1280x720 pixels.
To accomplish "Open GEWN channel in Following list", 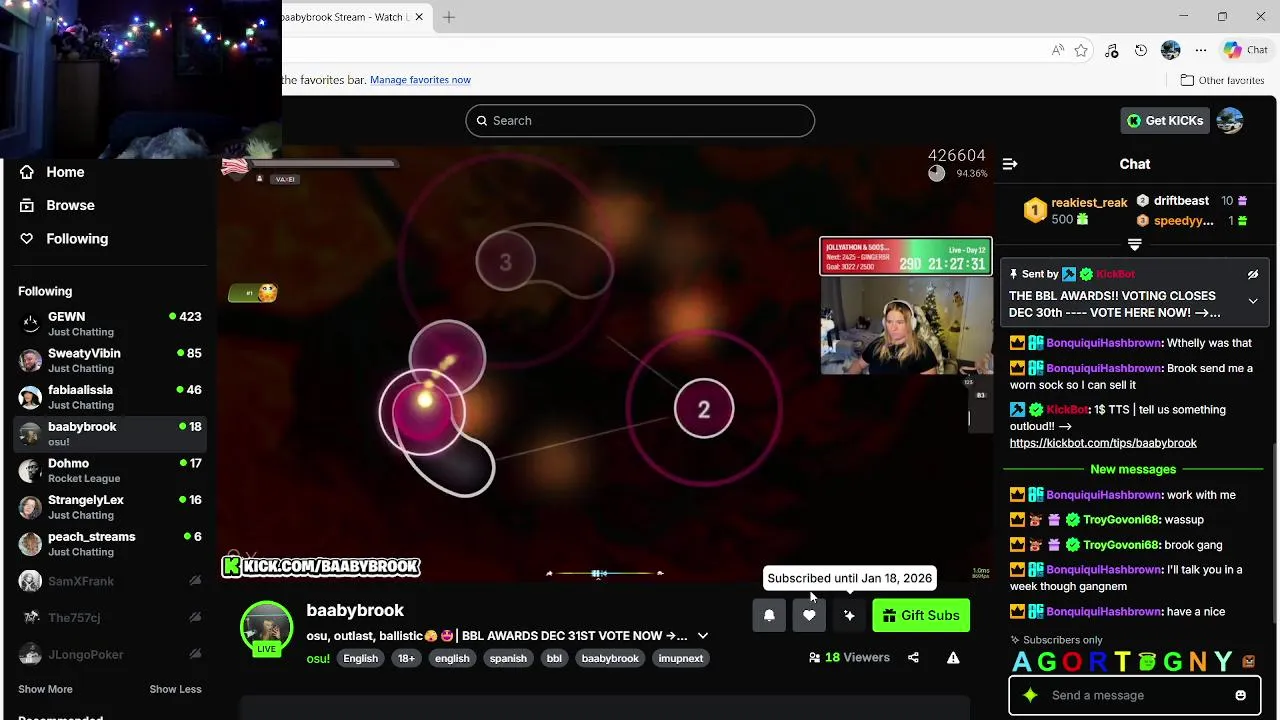I will pyautogui.click(x=110, y=323).
